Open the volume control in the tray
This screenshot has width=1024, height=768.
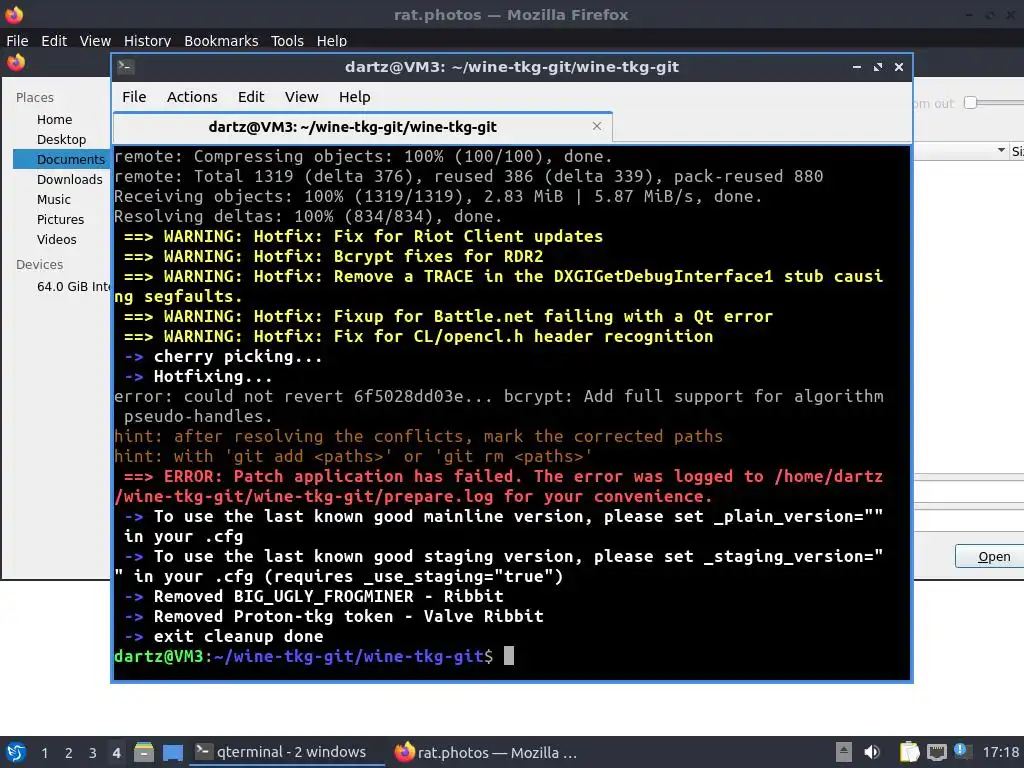872,752
